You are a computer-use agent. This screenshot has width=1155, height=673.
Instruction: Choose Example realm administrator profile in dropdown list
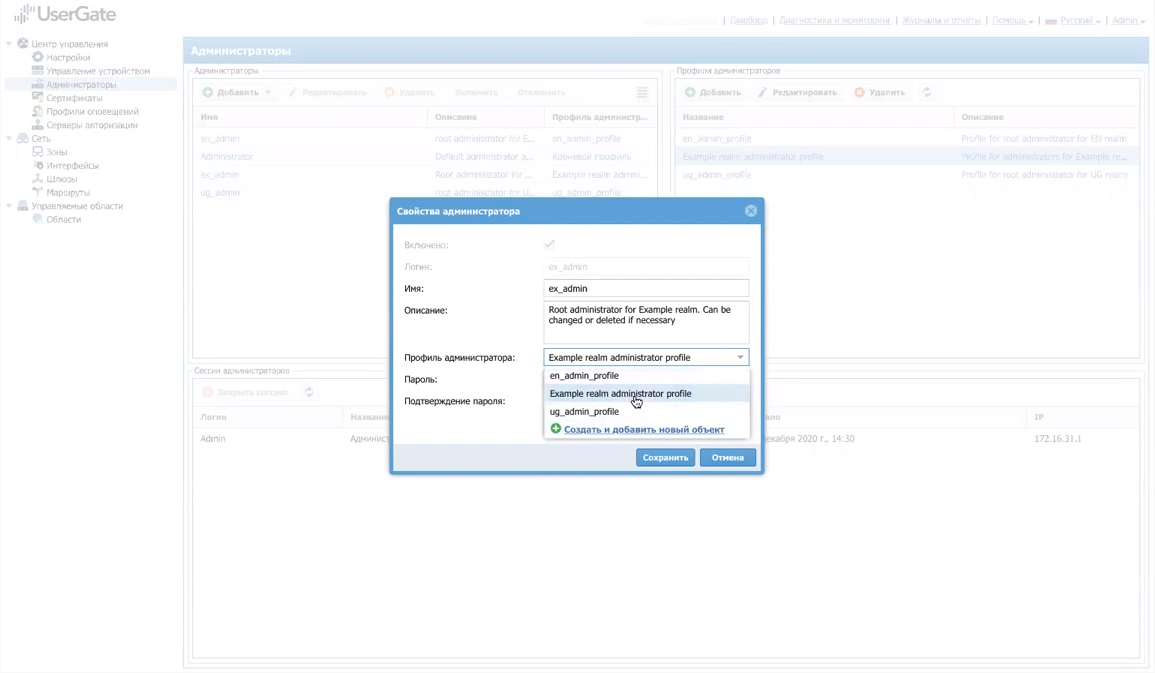click(647, 393)
